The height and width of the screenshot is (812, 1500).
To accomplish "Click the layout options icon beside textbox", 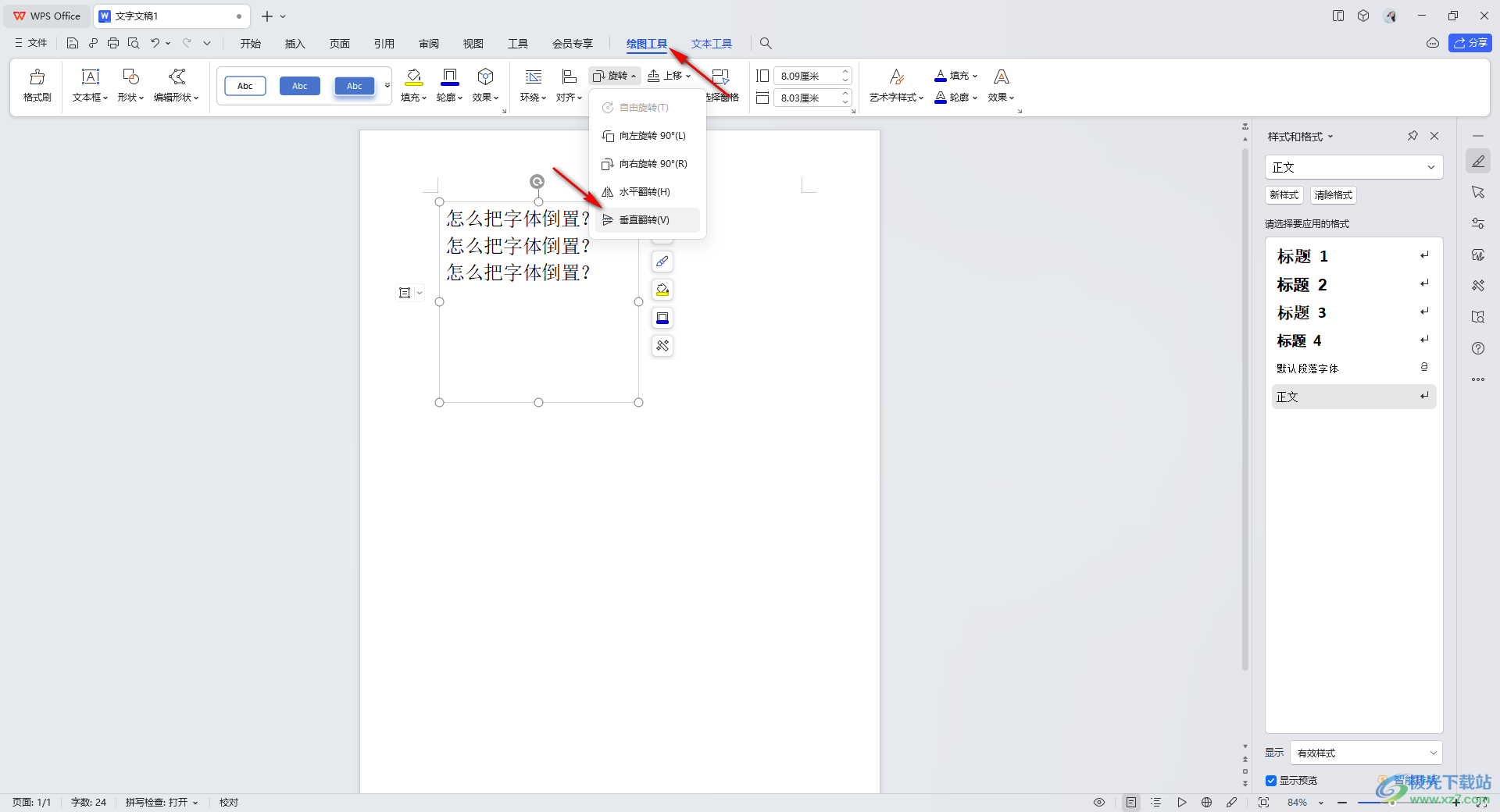I will (405, 293).
